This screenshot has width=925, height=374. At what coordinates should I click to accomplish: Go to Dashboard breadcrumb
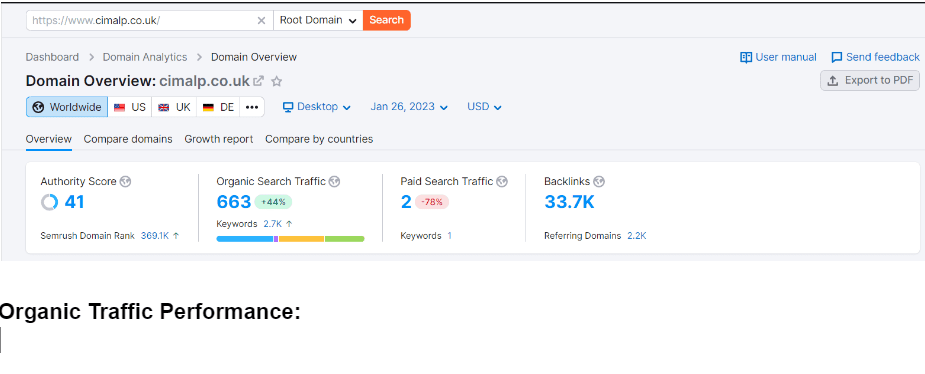pyautogui.click(x=52, y=57)
